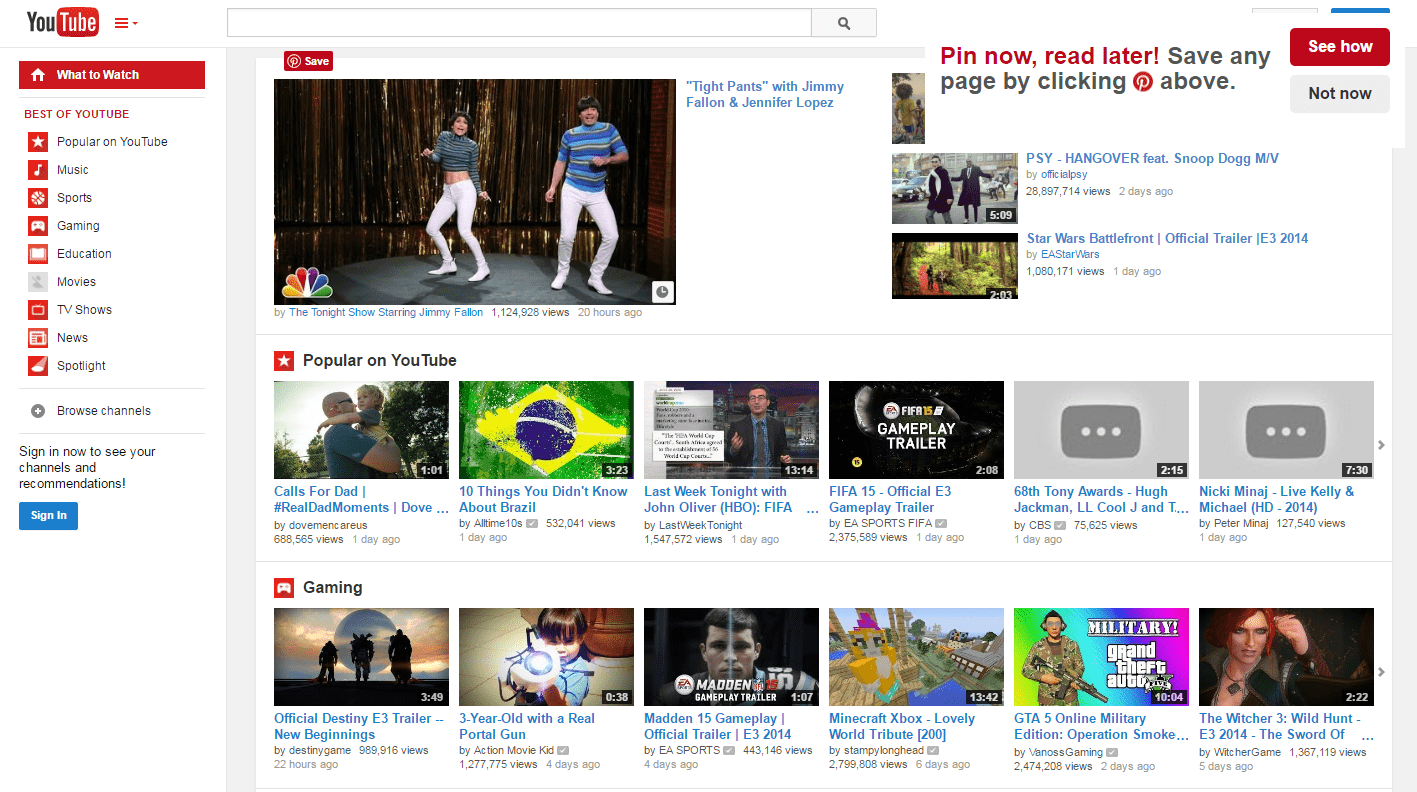Click the Browse channels plus icon
The height and width of the screenshot is (792, 1417).
tap(38, 411)
